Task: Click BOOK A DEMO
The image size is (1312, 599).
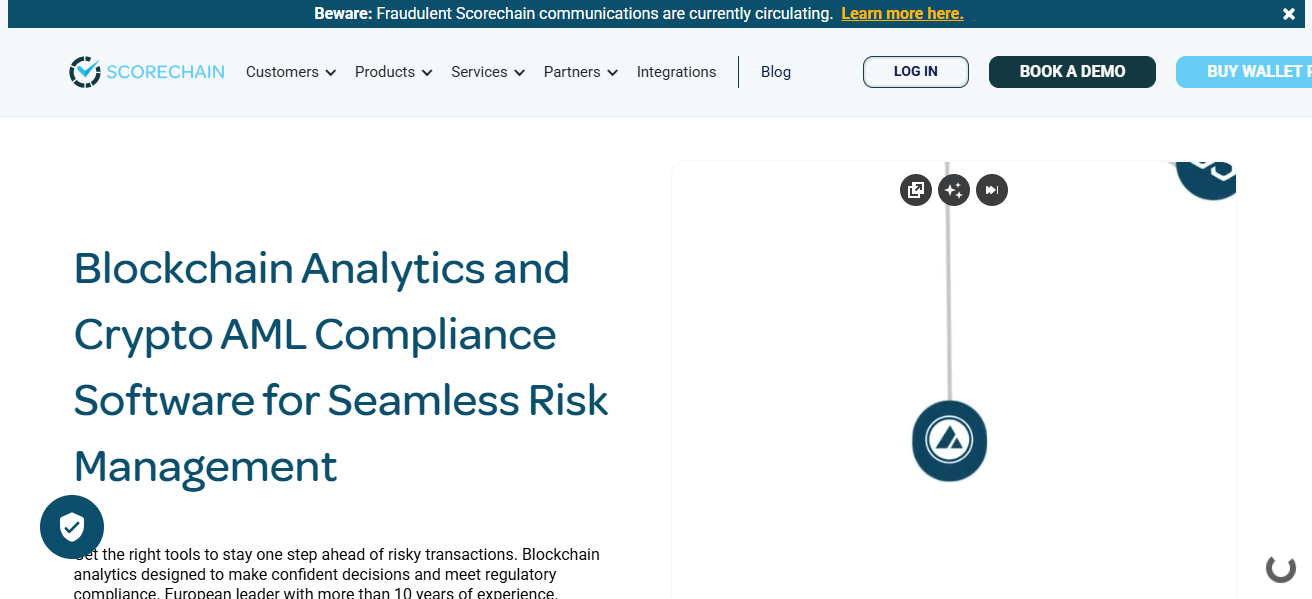Action: [x=1072, y=71]
